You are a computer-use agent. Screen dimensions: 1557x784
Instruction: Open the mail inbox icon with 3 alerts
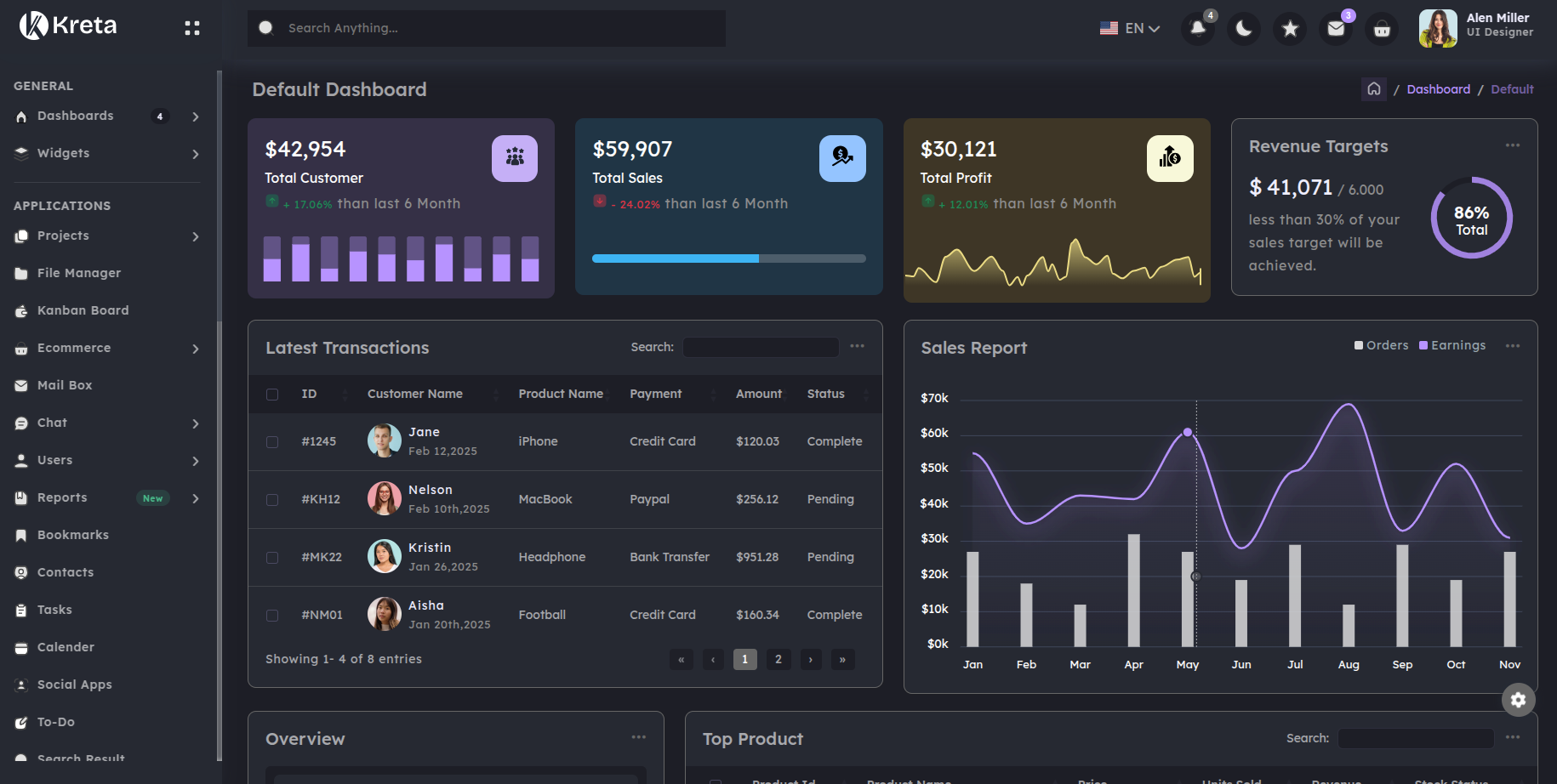click(x=1336, y=28)
